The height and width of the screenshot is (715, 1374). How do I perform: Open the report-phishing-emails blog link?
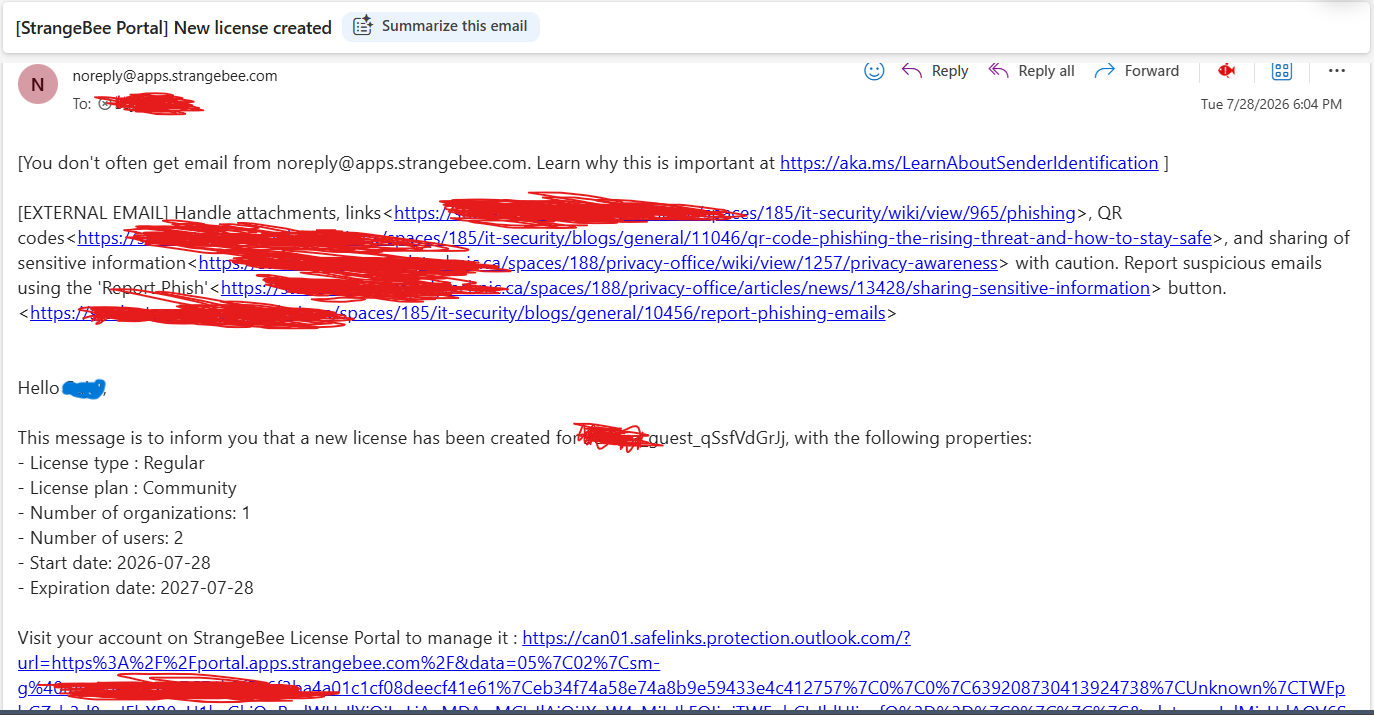click(x=458, y=313)
